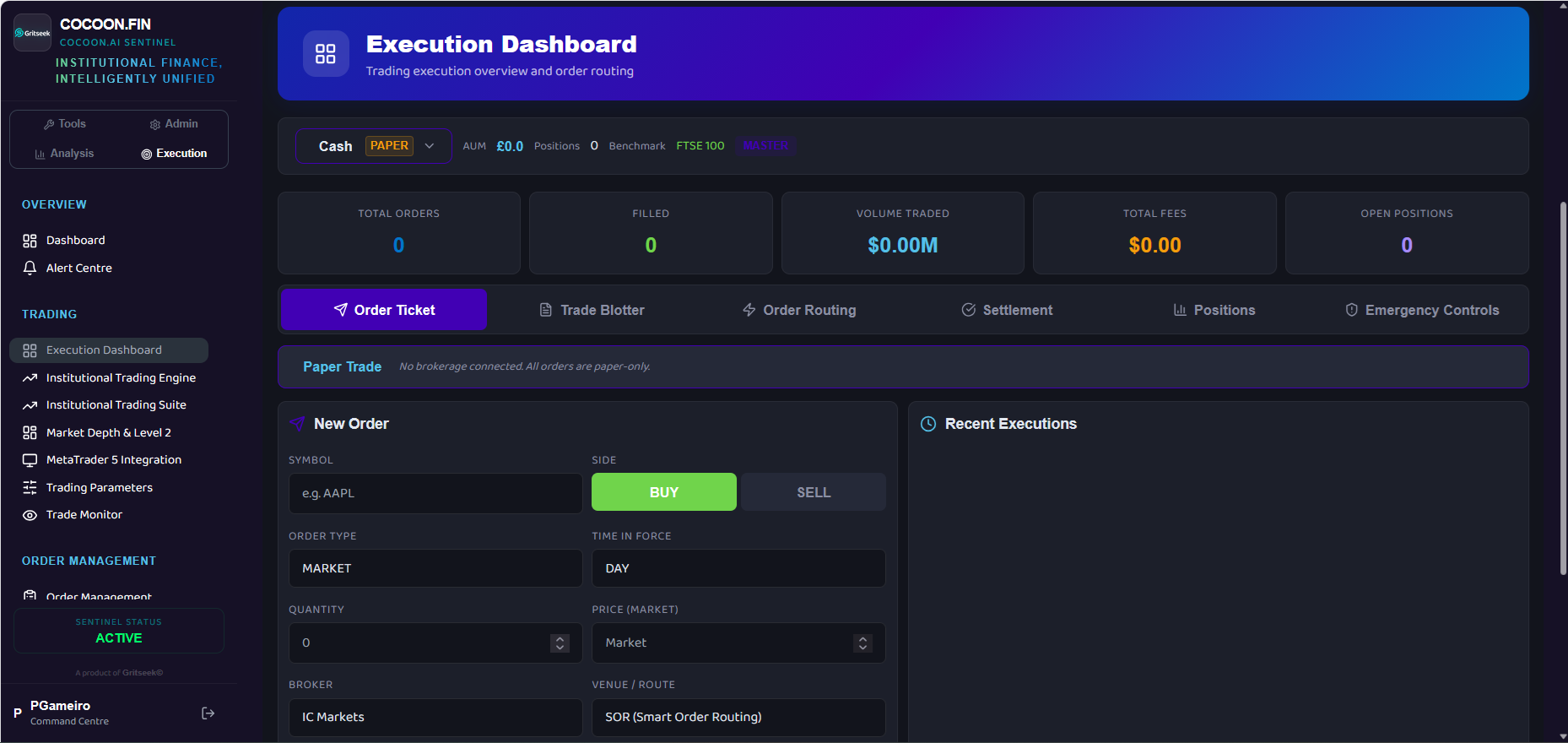Viewport: 1568px width, 743px height.
Task: Select the BUY side
Action: click(664, 492)
